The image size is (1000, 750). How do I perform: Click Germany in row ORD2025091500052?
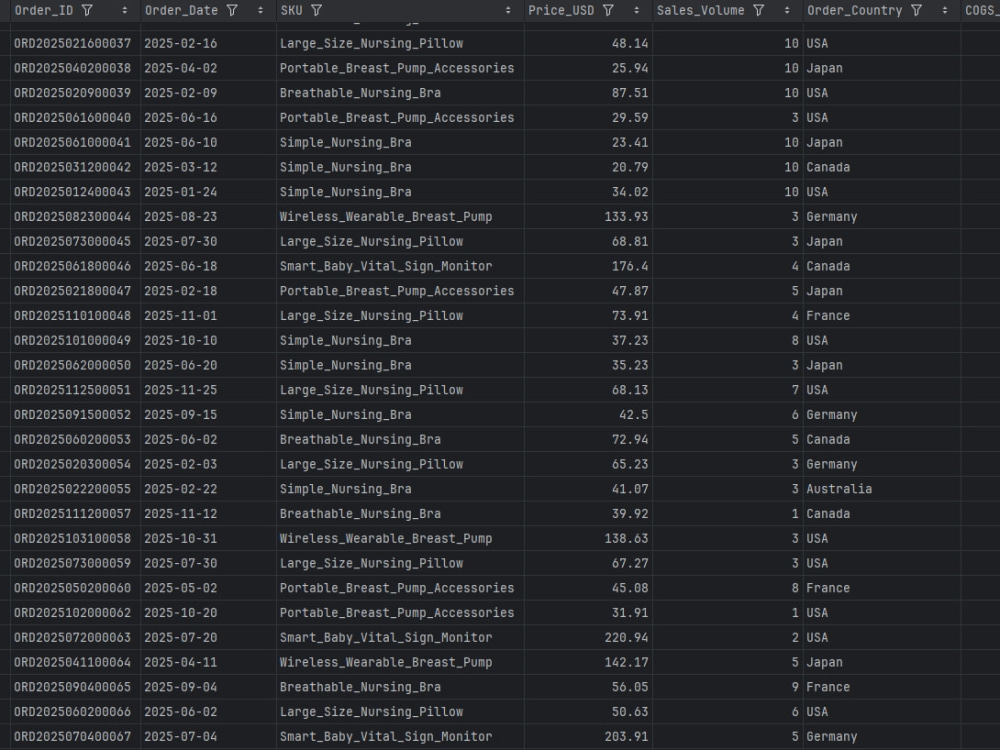coord(832,415)
